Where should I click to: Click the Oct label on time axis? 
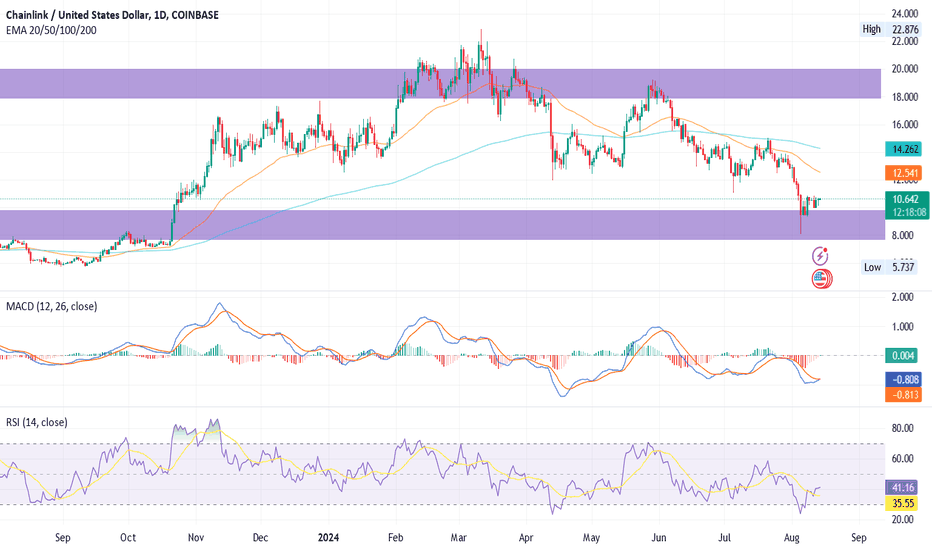[x=128, y=538]
